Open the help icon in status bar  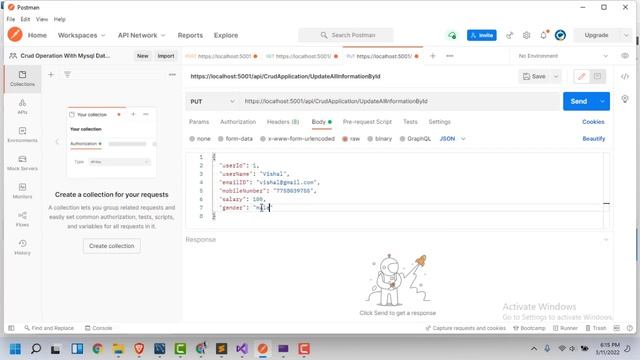[630, 328]
